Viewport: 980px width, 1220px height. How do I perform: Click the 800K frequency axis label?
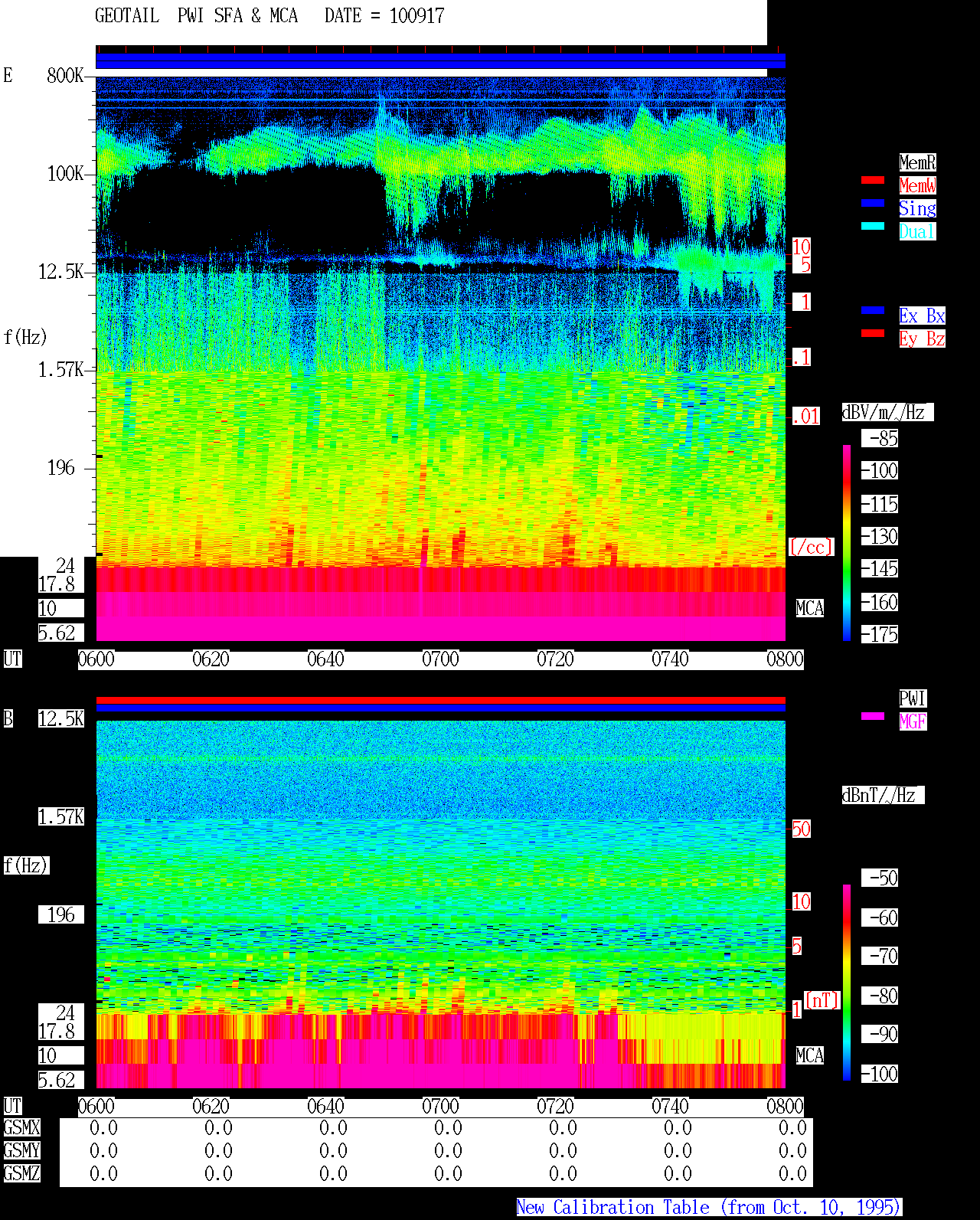point(65,76)
